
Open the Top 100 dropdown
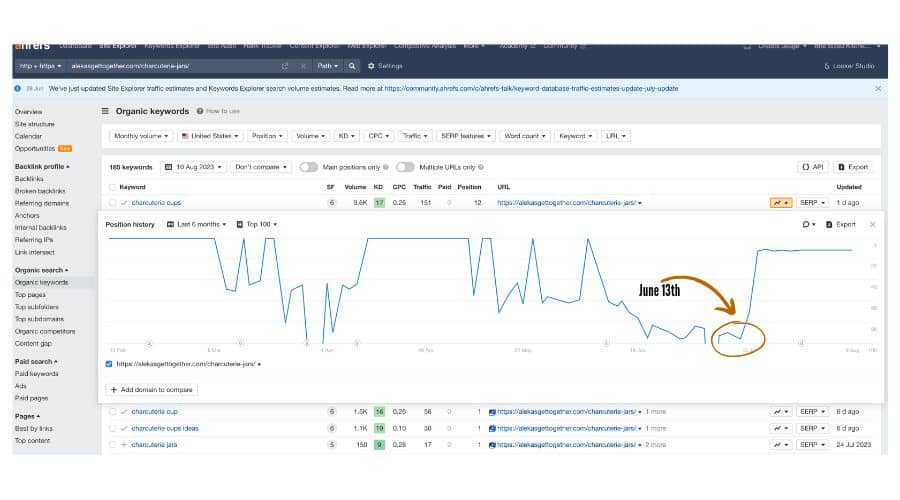coord(257,224)
